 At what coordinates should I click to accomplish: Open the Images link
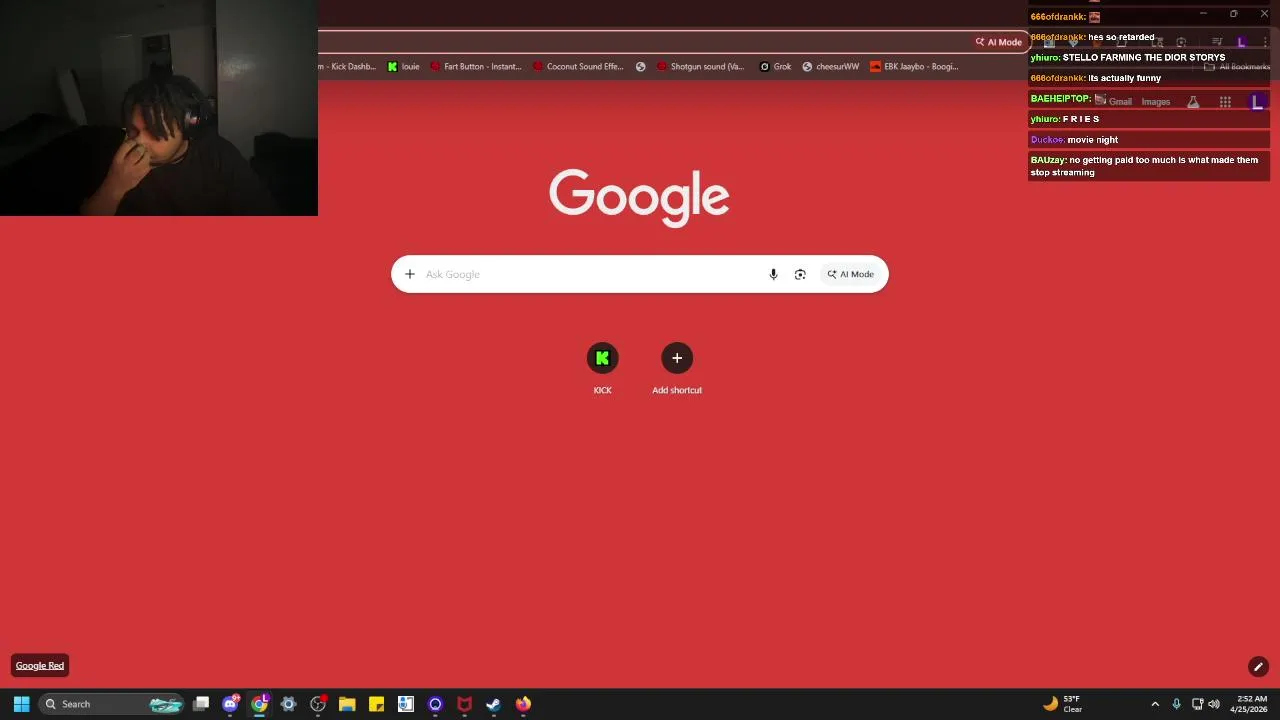pyautogui.click(x=1155, y=102)
